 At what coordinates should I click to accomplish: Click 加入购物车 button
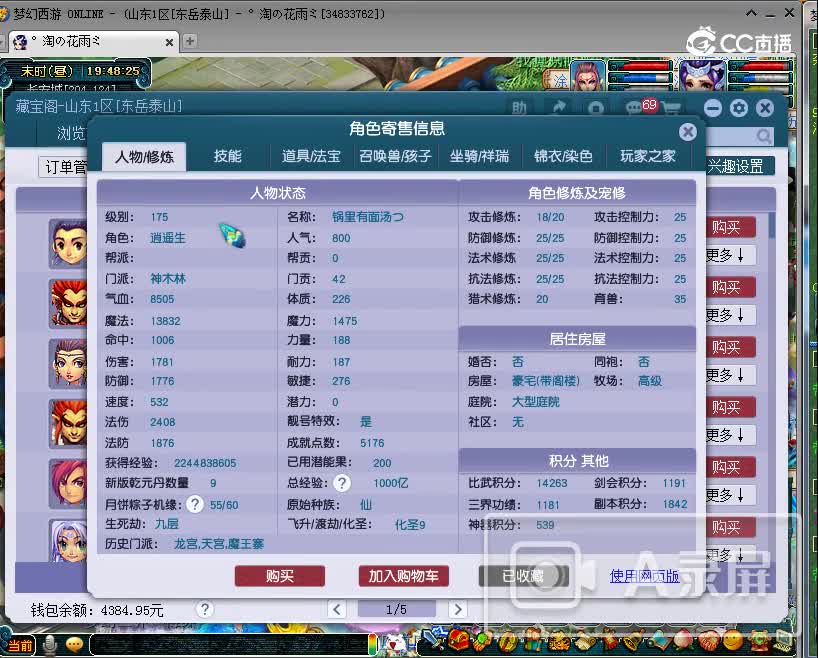[404, 576]
